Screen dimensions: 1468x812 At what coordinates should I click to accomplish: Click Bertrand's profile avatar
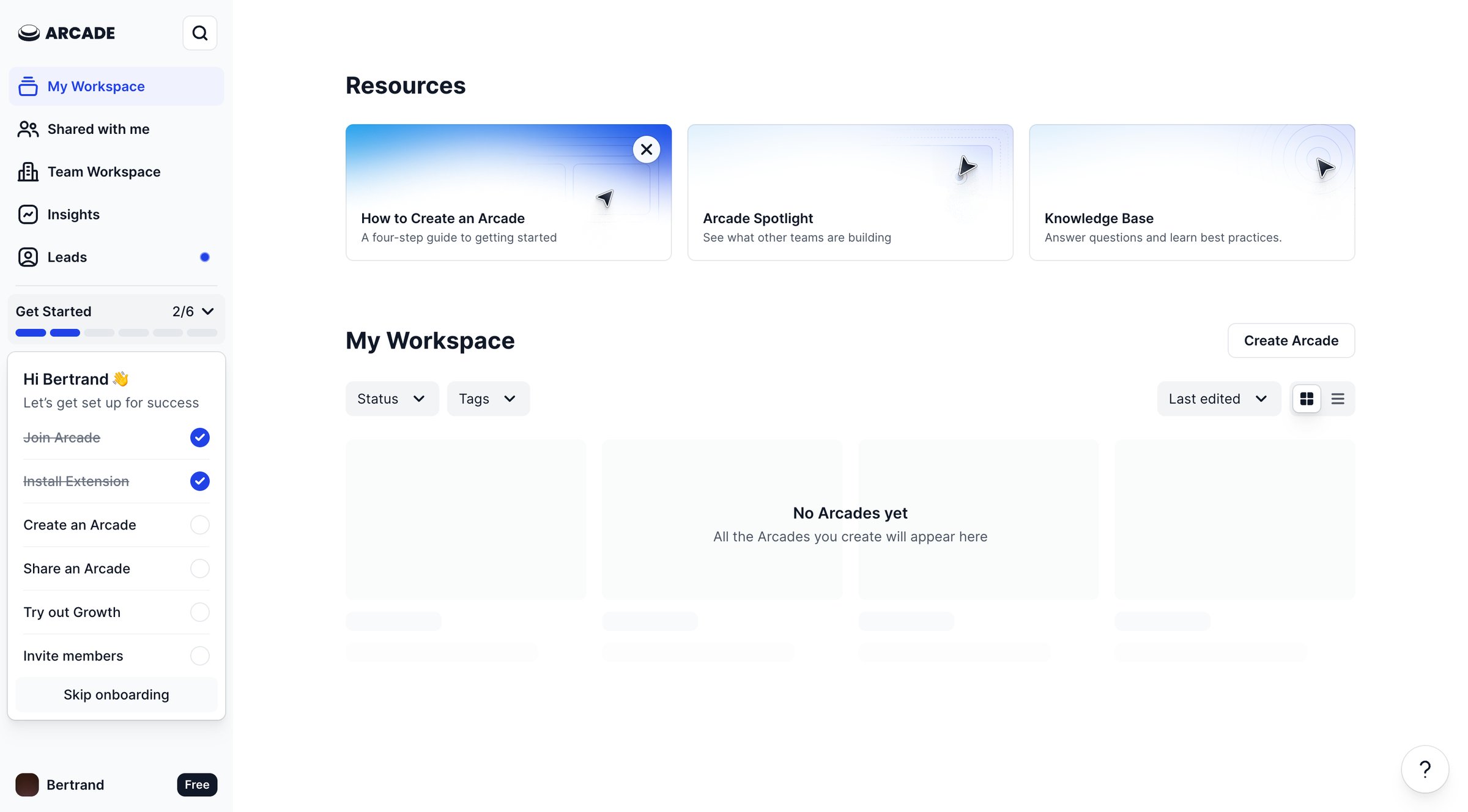click(x=27, y=784)
